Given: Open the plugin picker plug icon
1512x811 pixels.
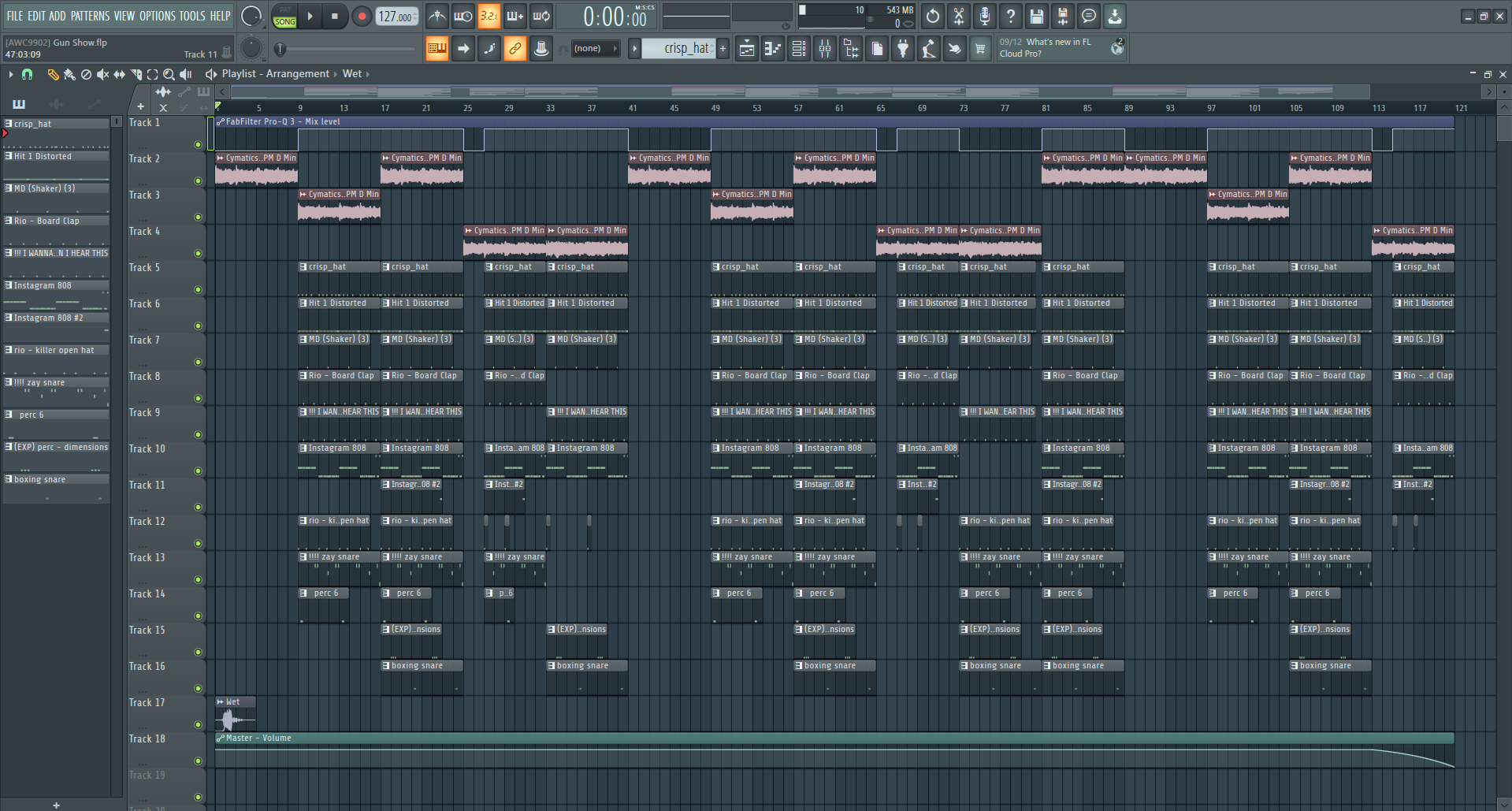Looking at the screenshot, I should coord(903,49).
